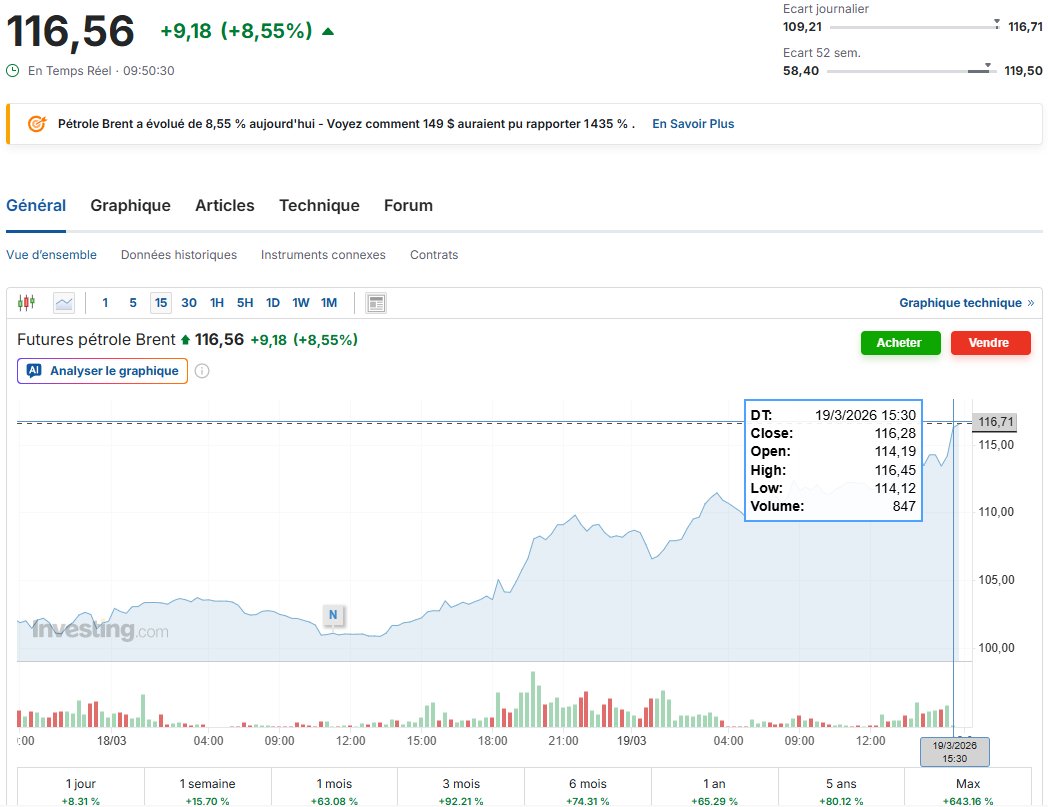
Task: Open Données historiques sub-tab
Action: coord(179,255)
